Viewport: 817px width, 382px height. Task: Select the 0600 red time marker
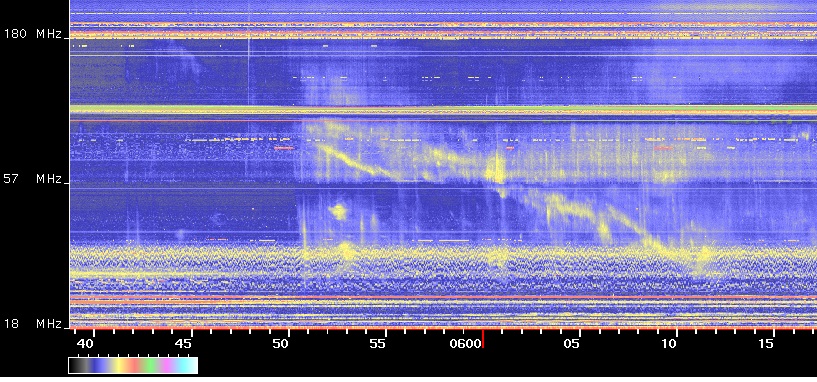pyautogui.click(x=483, y=339)
